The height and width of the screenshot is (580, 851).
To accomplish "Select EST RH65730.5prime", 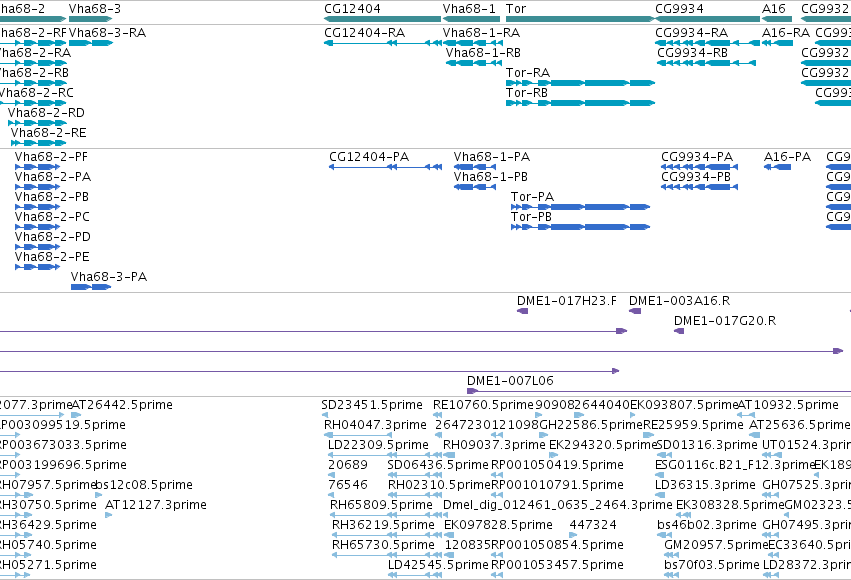I will click(x=383, y=546).
